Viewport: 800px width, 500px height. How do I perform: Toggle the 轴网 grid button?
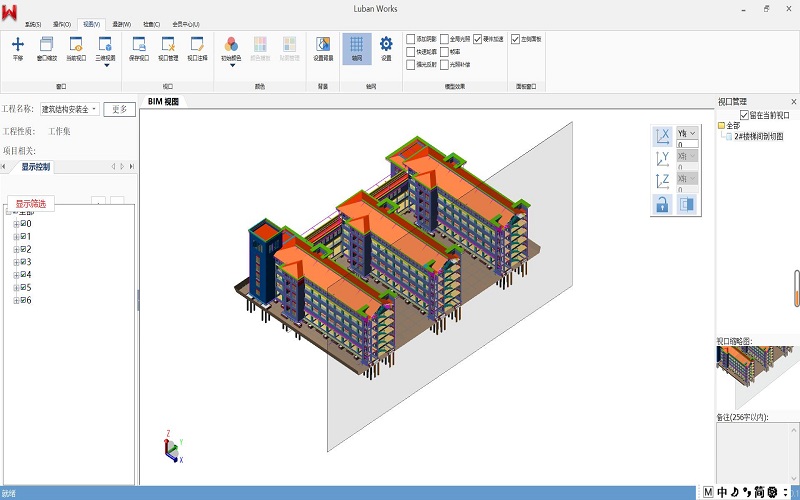coord(357,49)
